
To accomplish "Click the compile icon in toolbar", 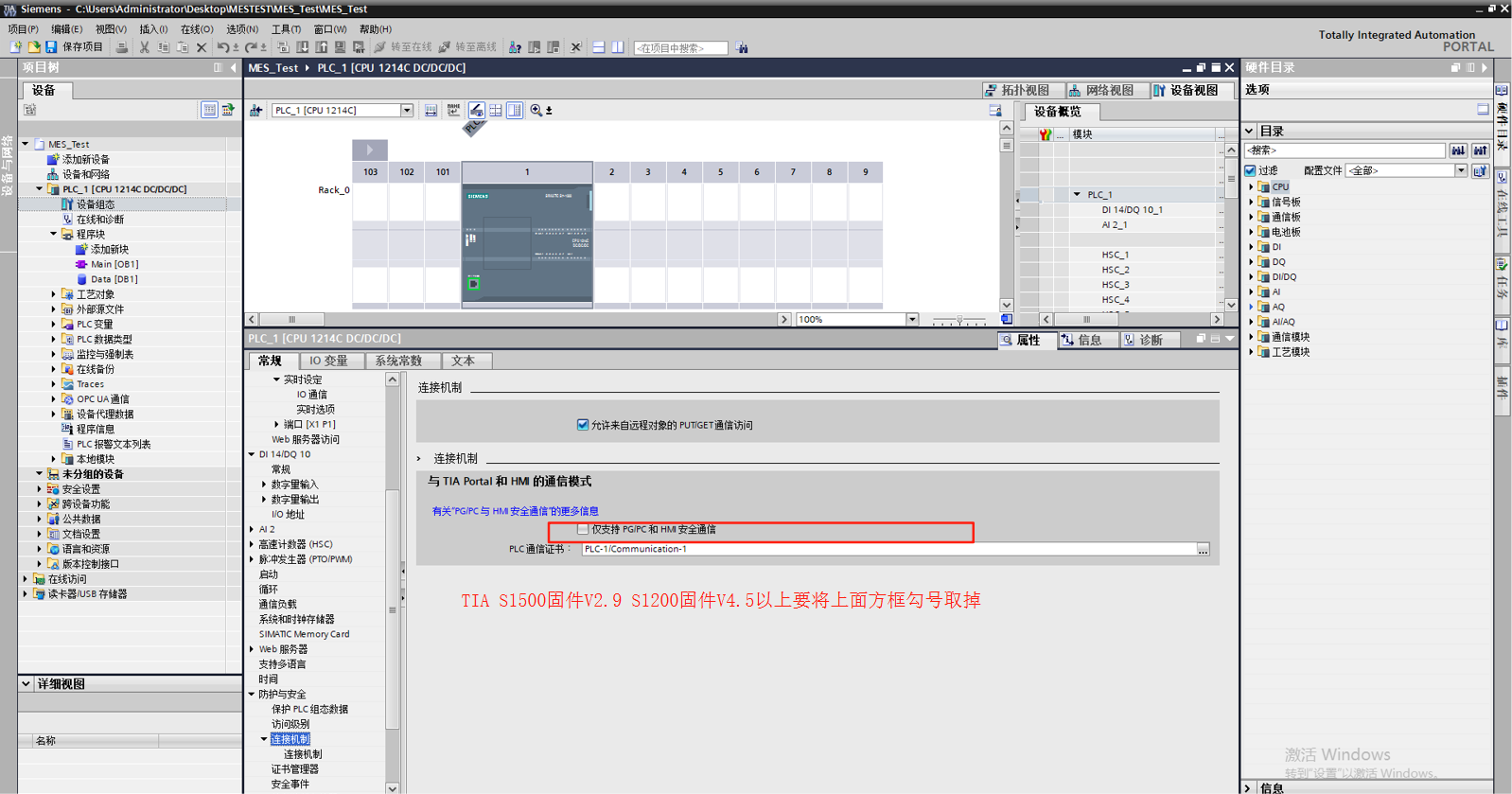I will point(283,47).
